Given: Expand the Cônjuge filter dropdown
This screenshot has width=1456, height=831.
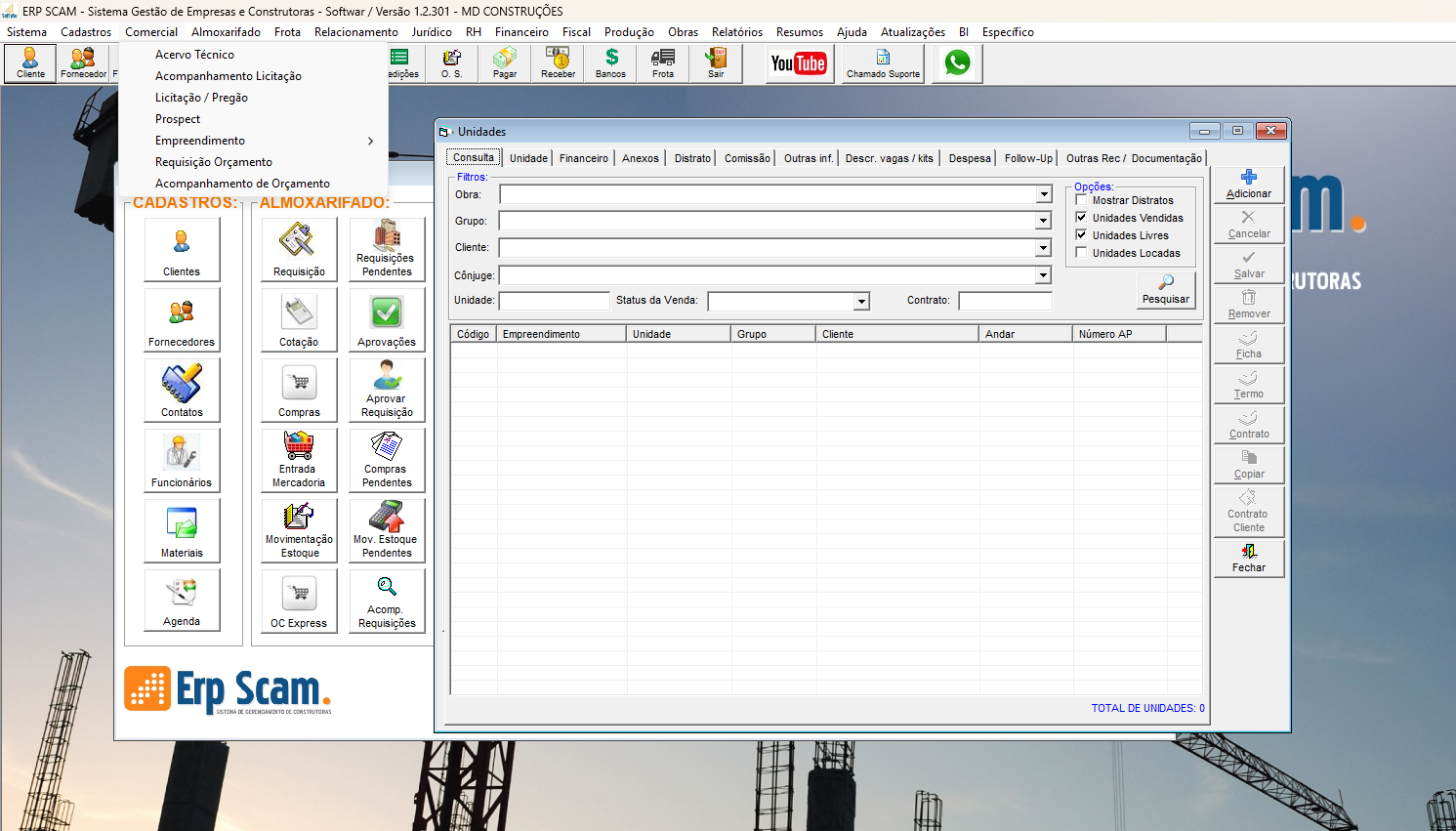Looking at the screenshot, I should [x=1044, y=275].
